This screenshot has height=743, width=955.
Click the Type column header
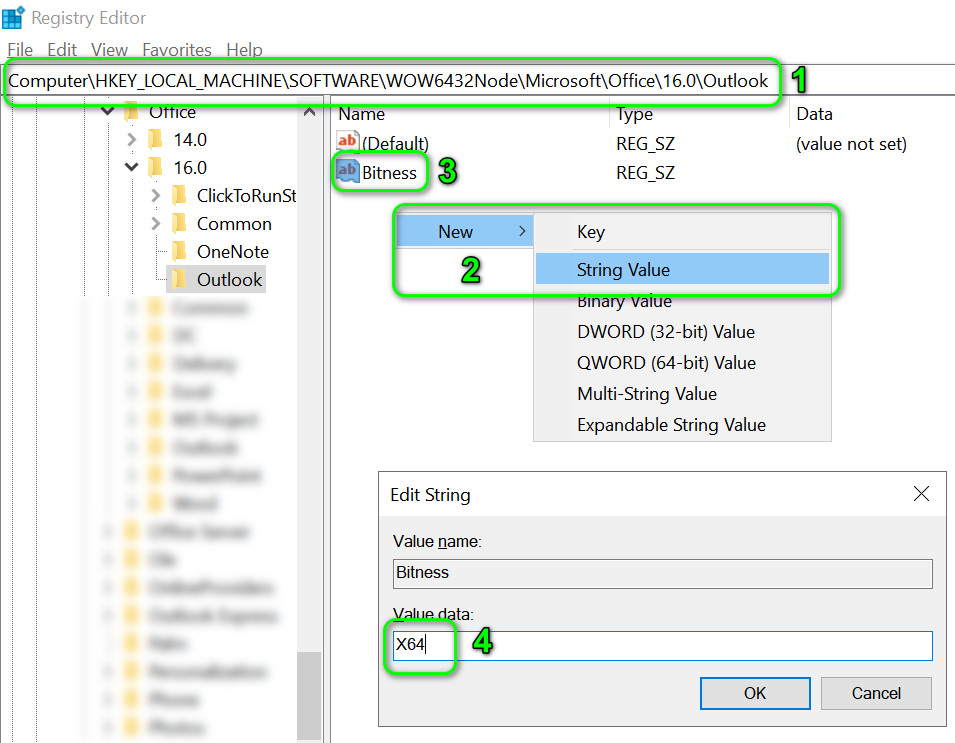[634, 114]
